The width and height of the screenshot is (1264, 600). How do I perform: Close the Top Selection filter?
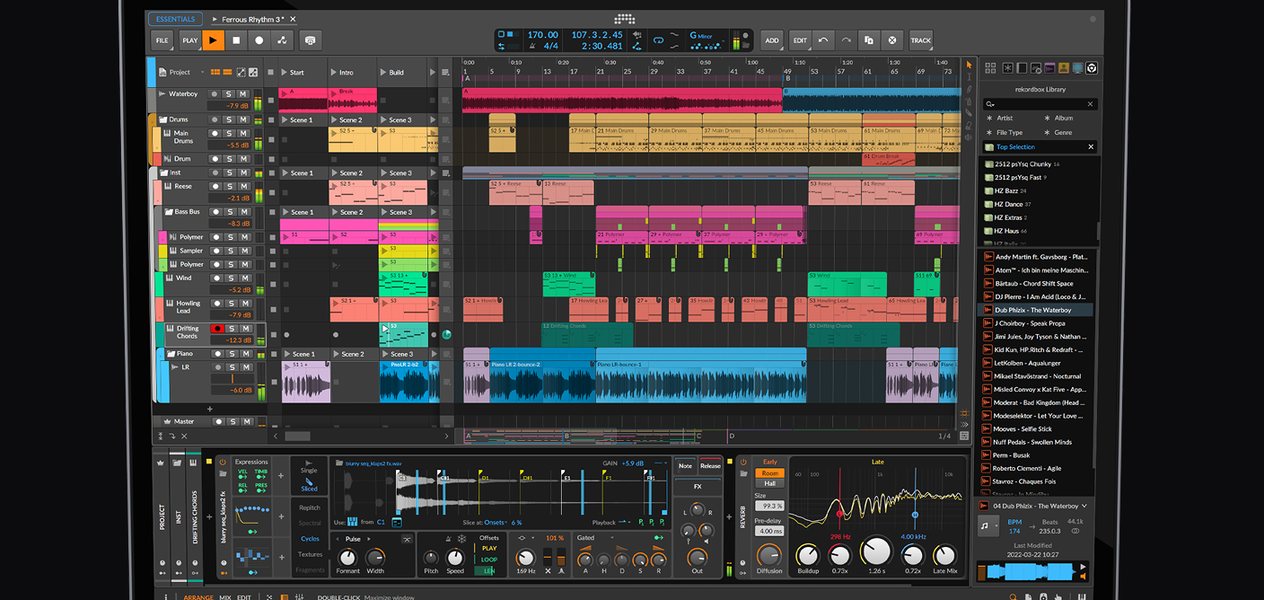pos(1091,147)
